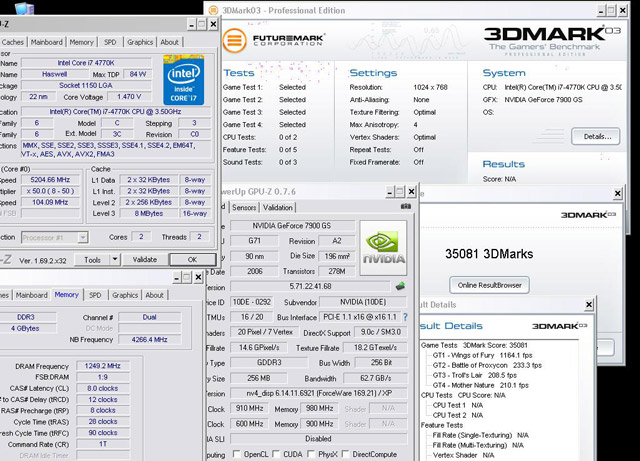Open the Tools dropdown arrow in CPU-Z
The width and height of the screenshot is (640, 461).
coord(115,259)
